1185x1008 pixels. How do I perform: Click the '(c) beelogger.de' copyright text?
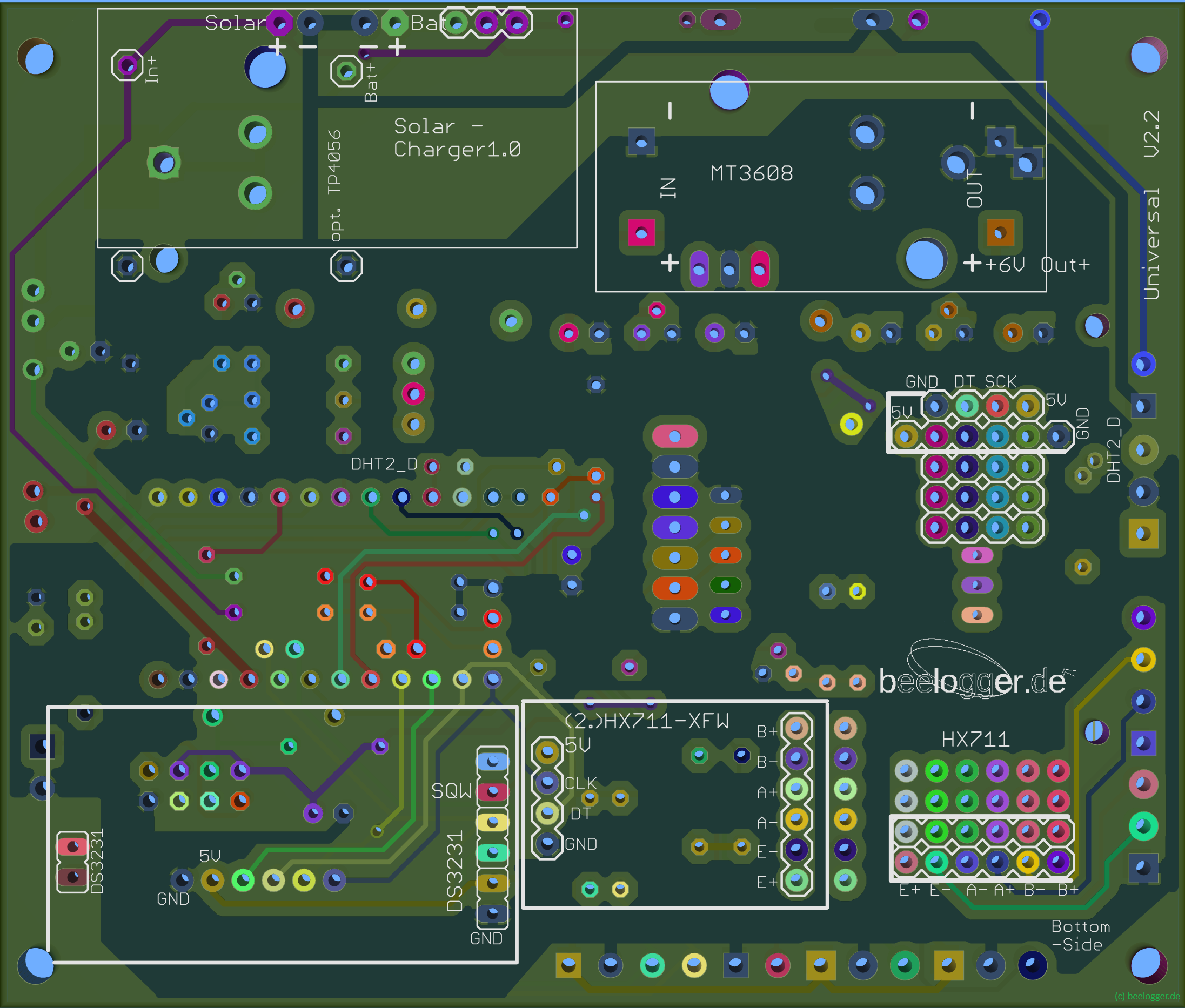point(1147,996)
